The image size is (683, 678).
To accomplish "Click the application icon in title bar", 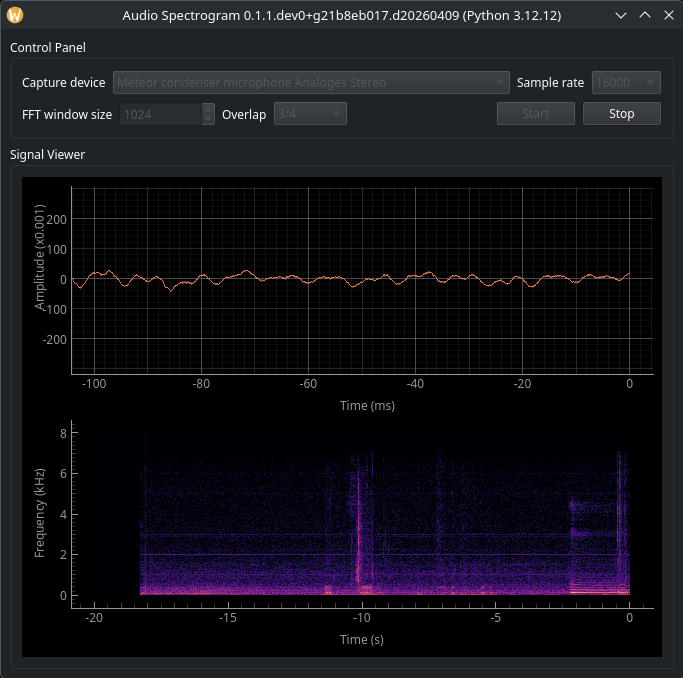I will pos(15,15).
